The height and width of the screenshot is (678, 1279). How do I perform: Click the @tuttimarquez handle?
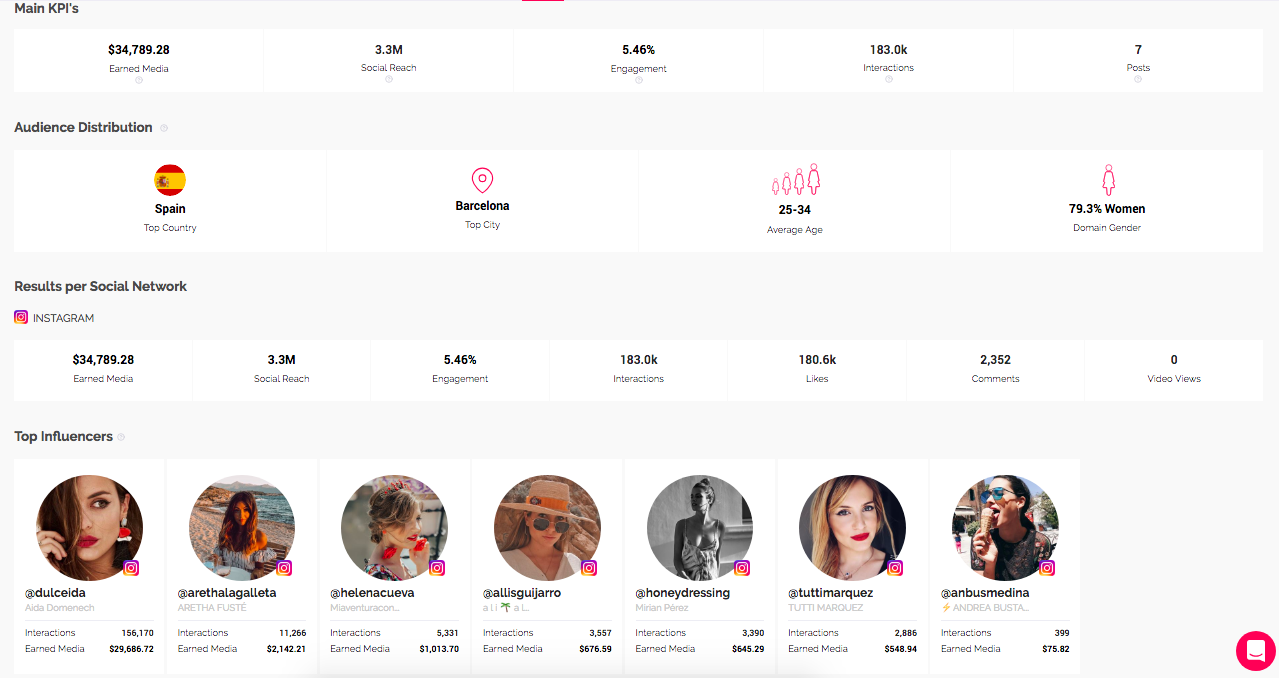tap(830, 593)
